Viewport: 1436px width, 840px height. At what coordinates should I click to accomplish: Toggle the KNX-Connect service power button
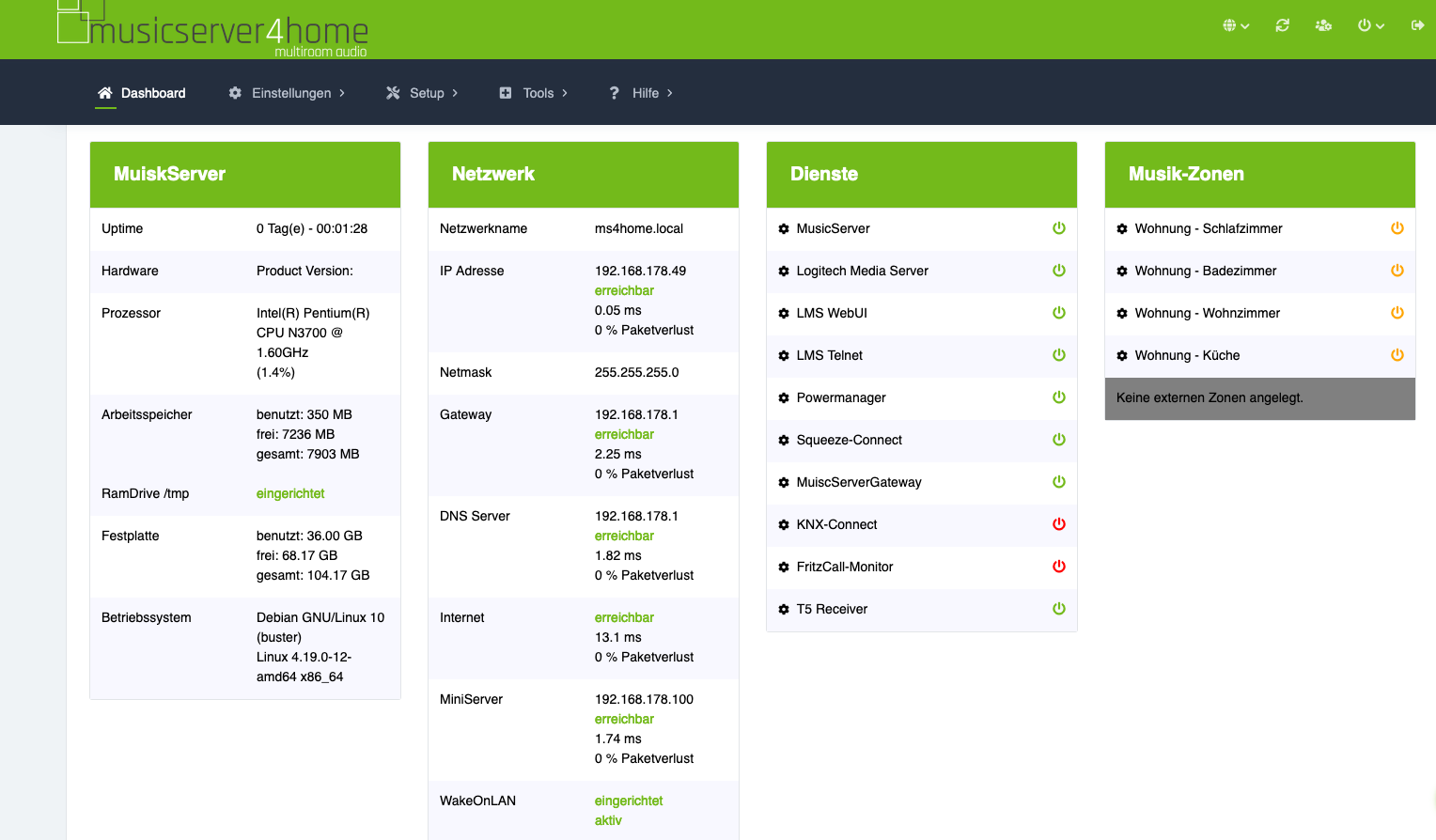click(1059, 524)
